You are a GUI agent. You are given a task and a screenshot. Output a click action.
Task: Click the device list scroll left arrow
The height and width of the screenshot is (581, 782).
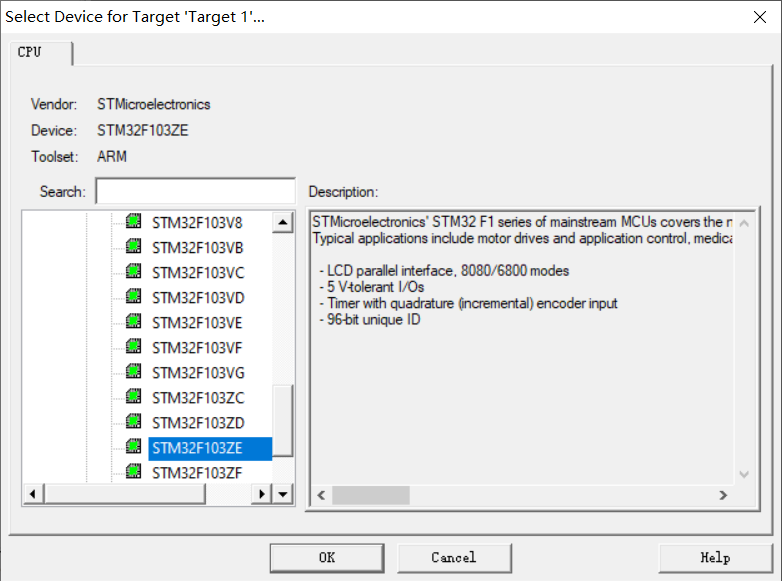pyautogui.click(x=33, y=494)
